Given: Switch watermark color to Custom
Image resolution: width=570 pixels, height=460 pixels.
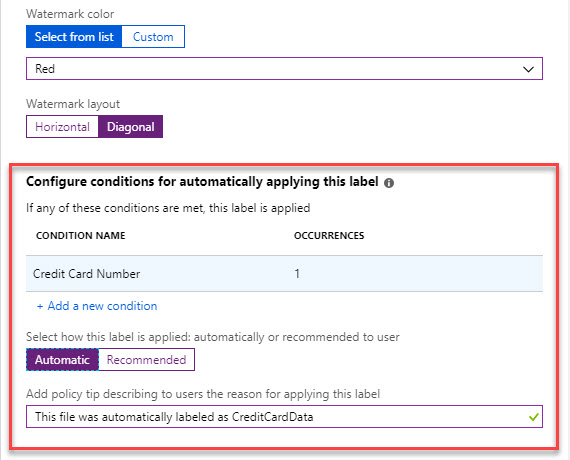Looking at the screenshot, I should pos(153,36).
